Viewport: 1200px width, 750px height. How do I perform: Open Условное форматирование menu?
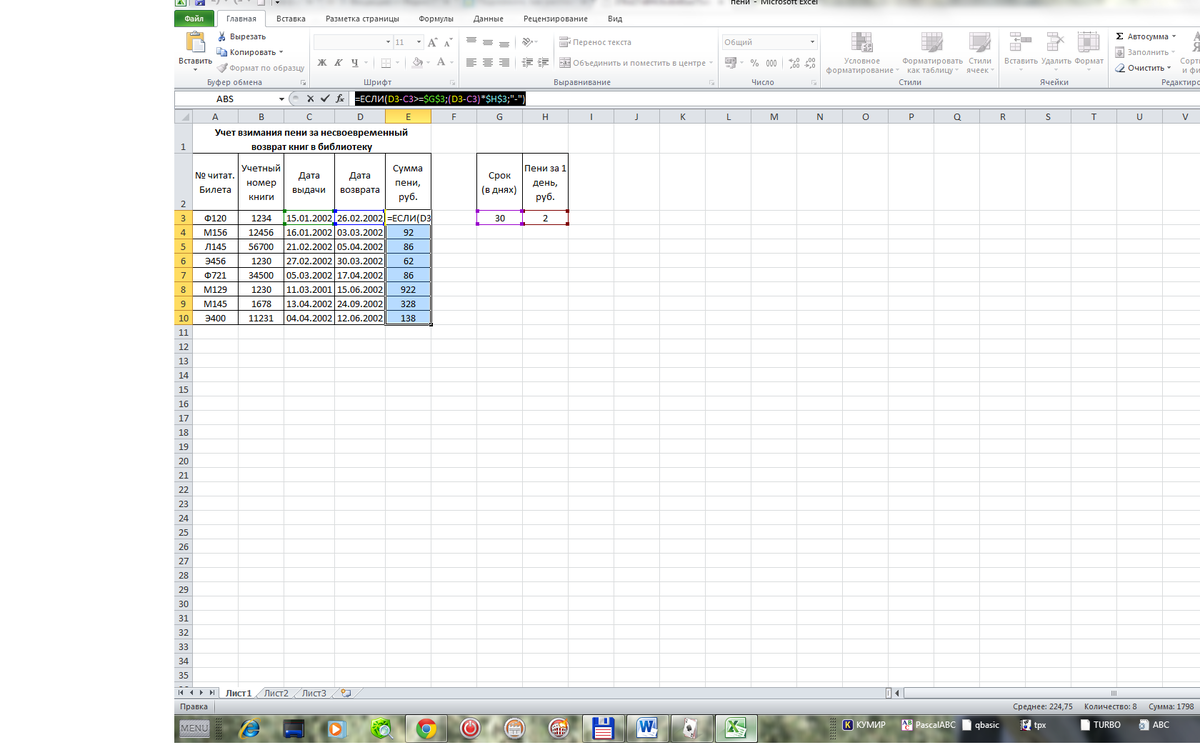coord(861,54)
